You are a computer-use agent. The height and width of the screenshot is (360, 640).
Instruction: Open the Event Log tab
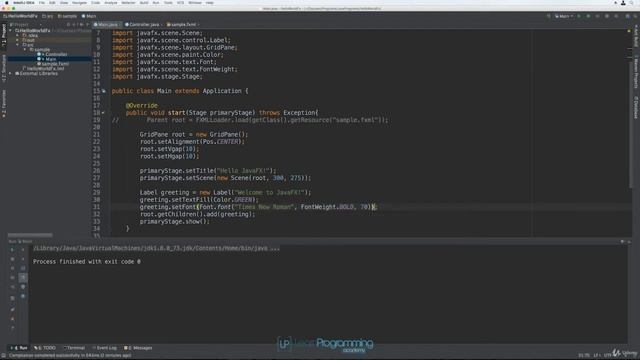[x=105, y=348]
